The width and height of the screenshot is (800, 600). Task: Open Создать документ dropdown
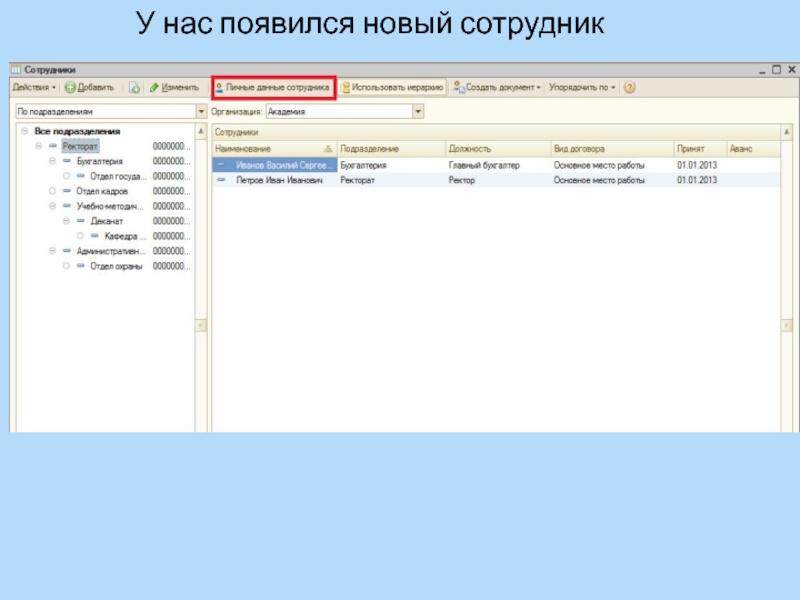pyautogui.click(x=497, y=88)
